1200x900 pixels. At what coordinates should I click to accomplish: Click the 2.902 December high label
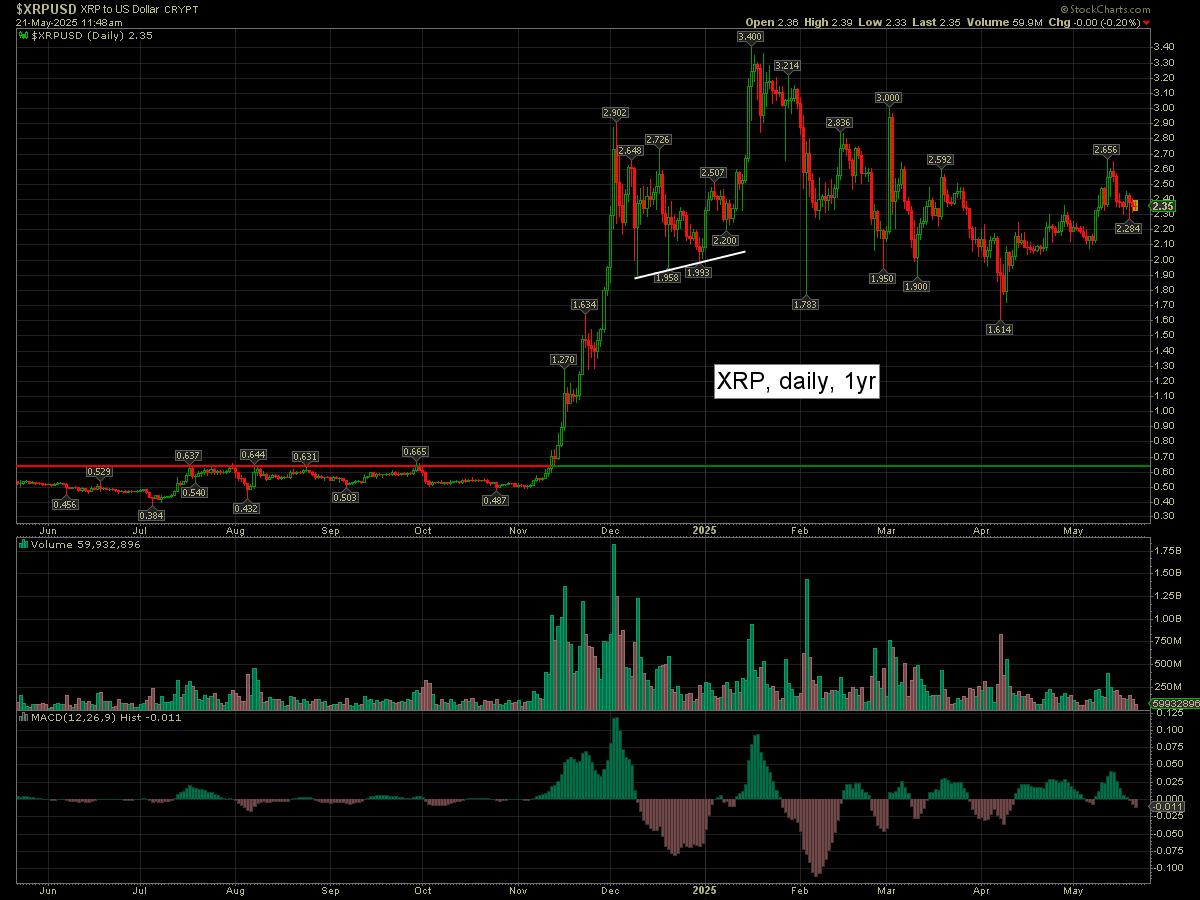click(615, 113)
